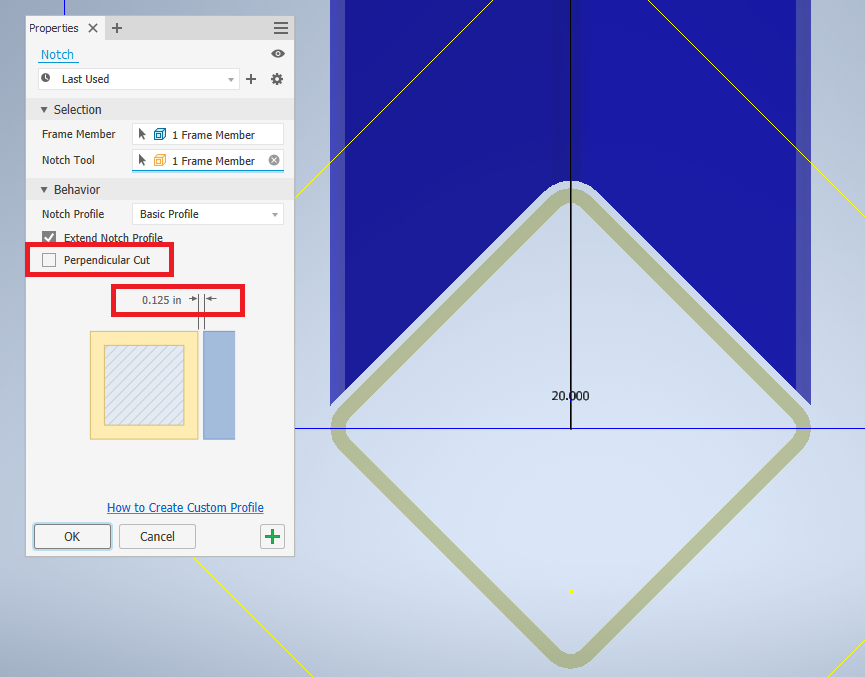Click the Frame Member cube icon
865x677 pixels.
click(162, 133)
